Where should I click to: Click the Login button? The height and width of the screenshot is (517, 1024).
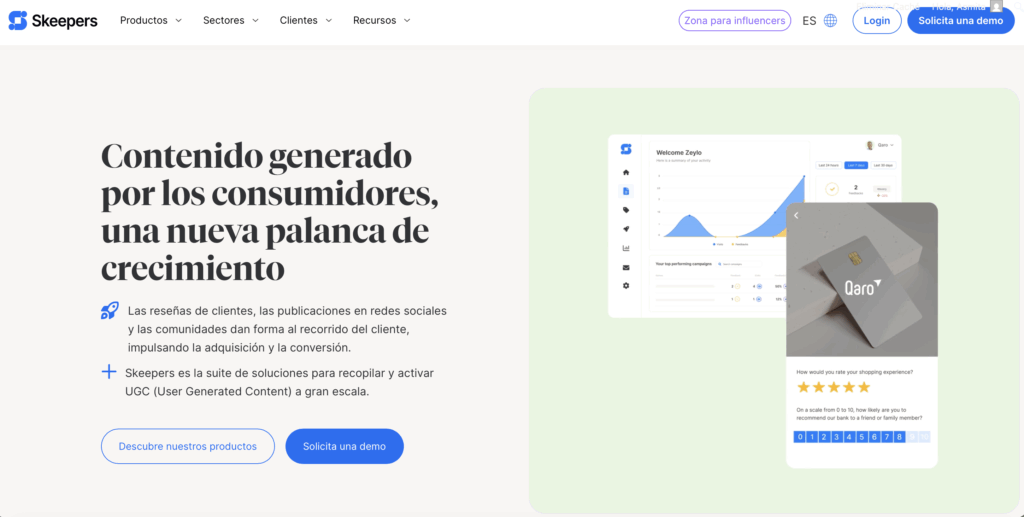point(876,20)
